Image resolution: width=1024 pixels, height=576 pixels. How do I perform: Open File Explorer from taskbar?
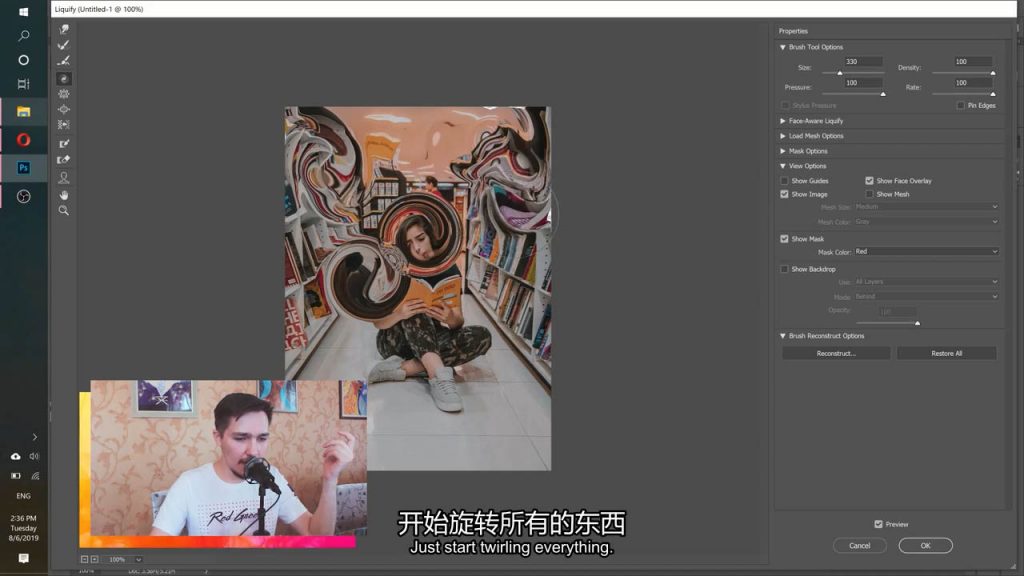[x=24, y=112]
